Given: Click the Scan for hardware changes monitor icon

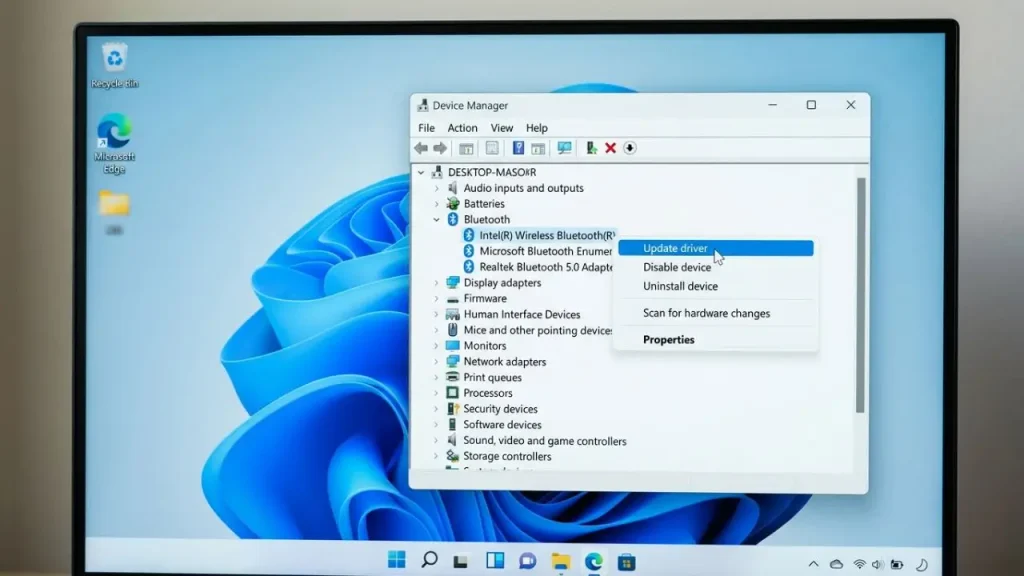Looking at the screenshot, I should [x=564, y=148].
